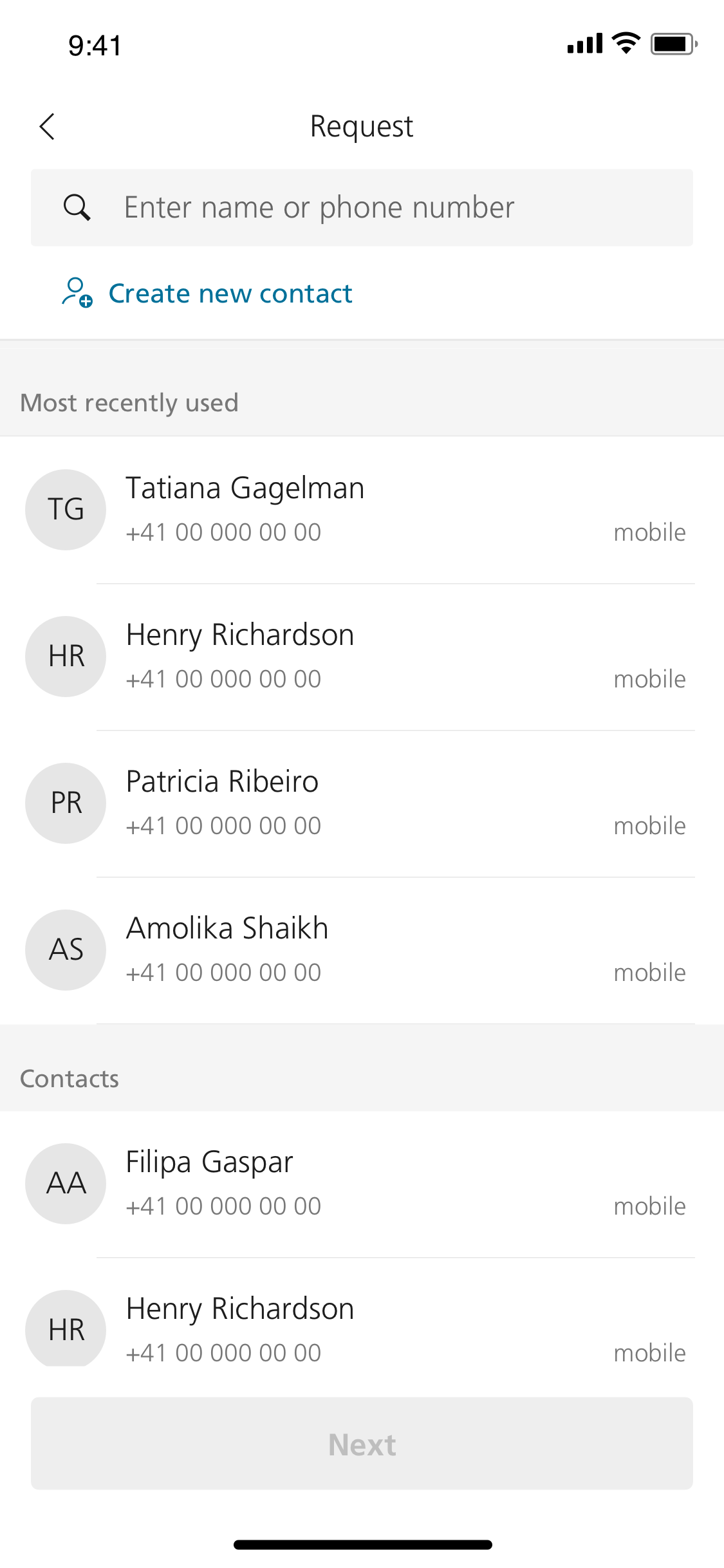The height and width of the screenshot is (1568, 724).
Task: Tap the TG avatar for Tatiana
Action: 66,510
